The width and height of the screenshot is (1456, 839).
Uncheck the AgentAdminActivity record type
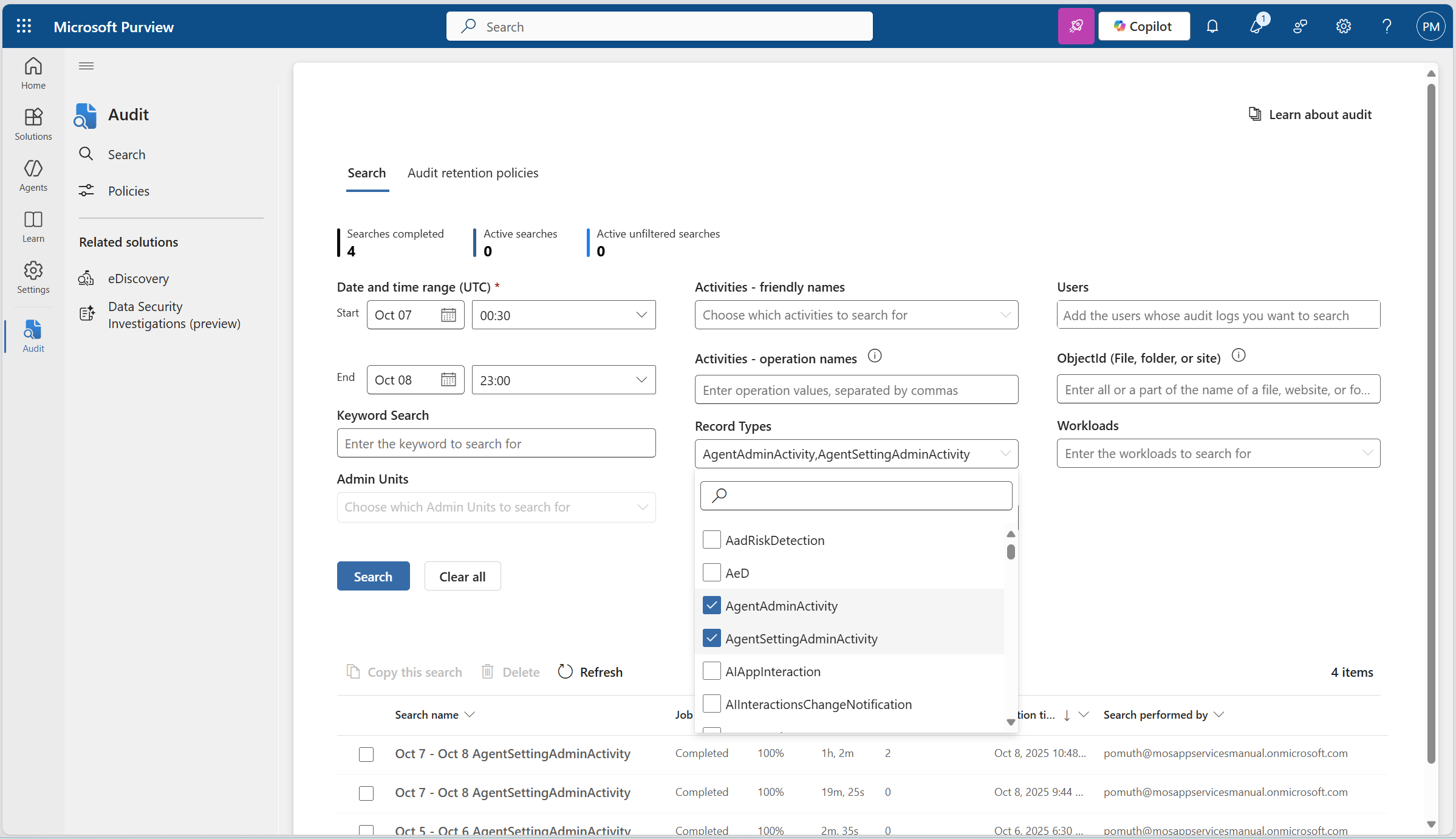(x=711, y=605)
